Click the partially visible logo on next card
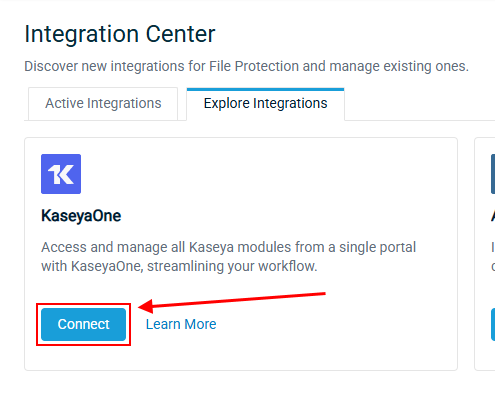The width and height of the screenshot is (495, 396). click(x=493, y=174)
